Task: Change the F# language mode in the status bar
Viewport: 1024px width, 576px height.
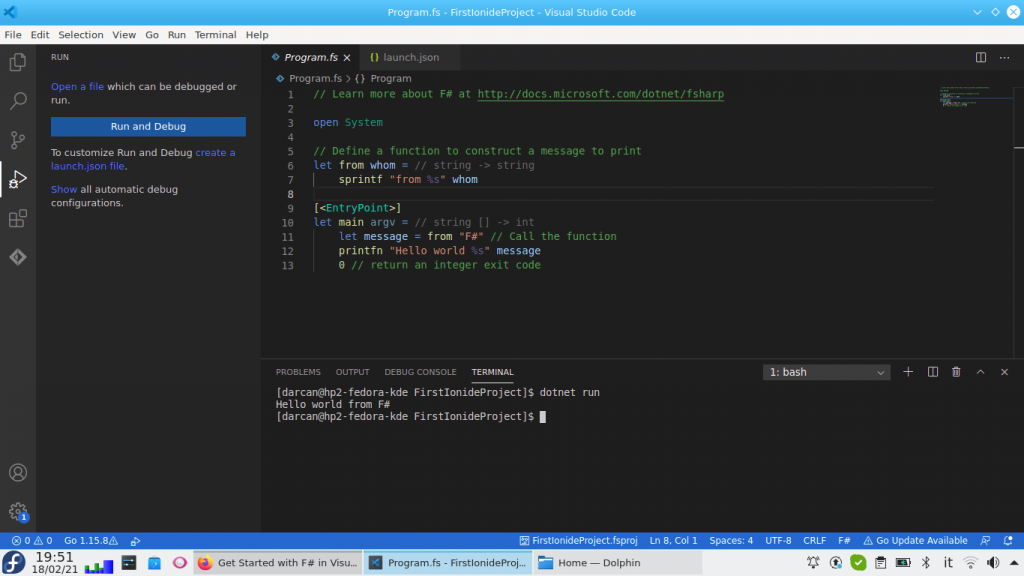Action: click(x=844, y=541)
